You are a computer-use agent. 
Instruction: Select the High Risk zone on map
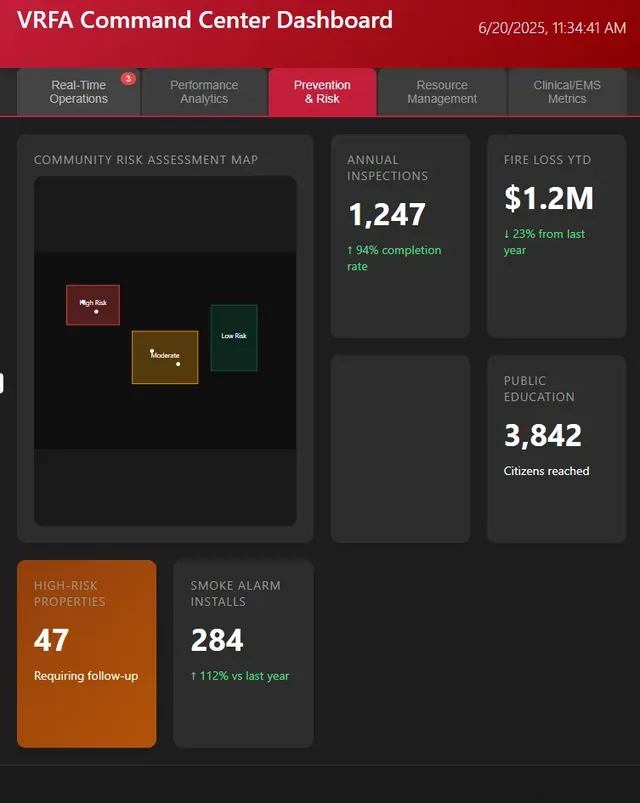coord(93,305)
